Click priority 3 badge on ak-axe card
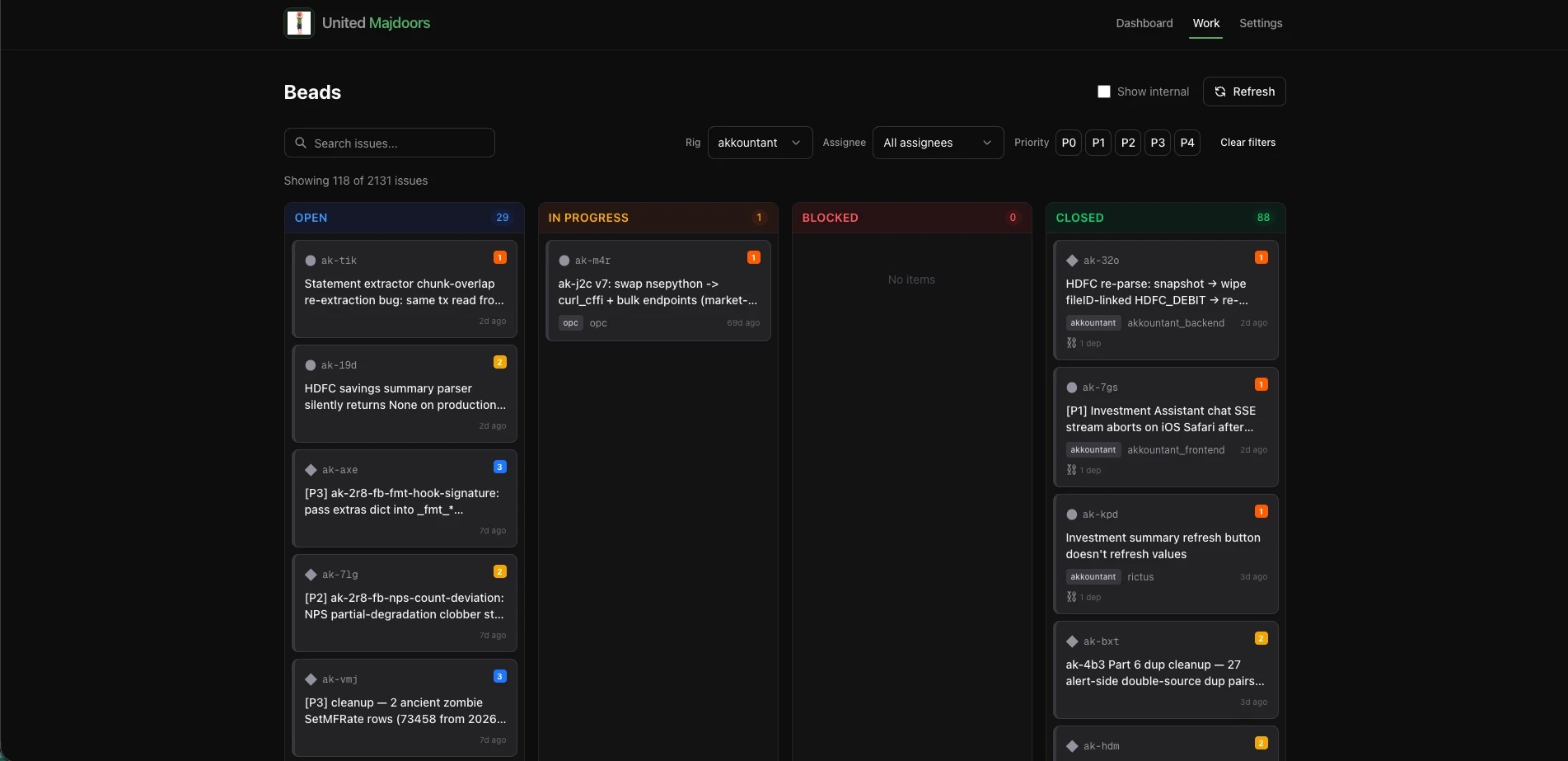Viewport: 1568px width, 761px height. [x=500, y=467]
